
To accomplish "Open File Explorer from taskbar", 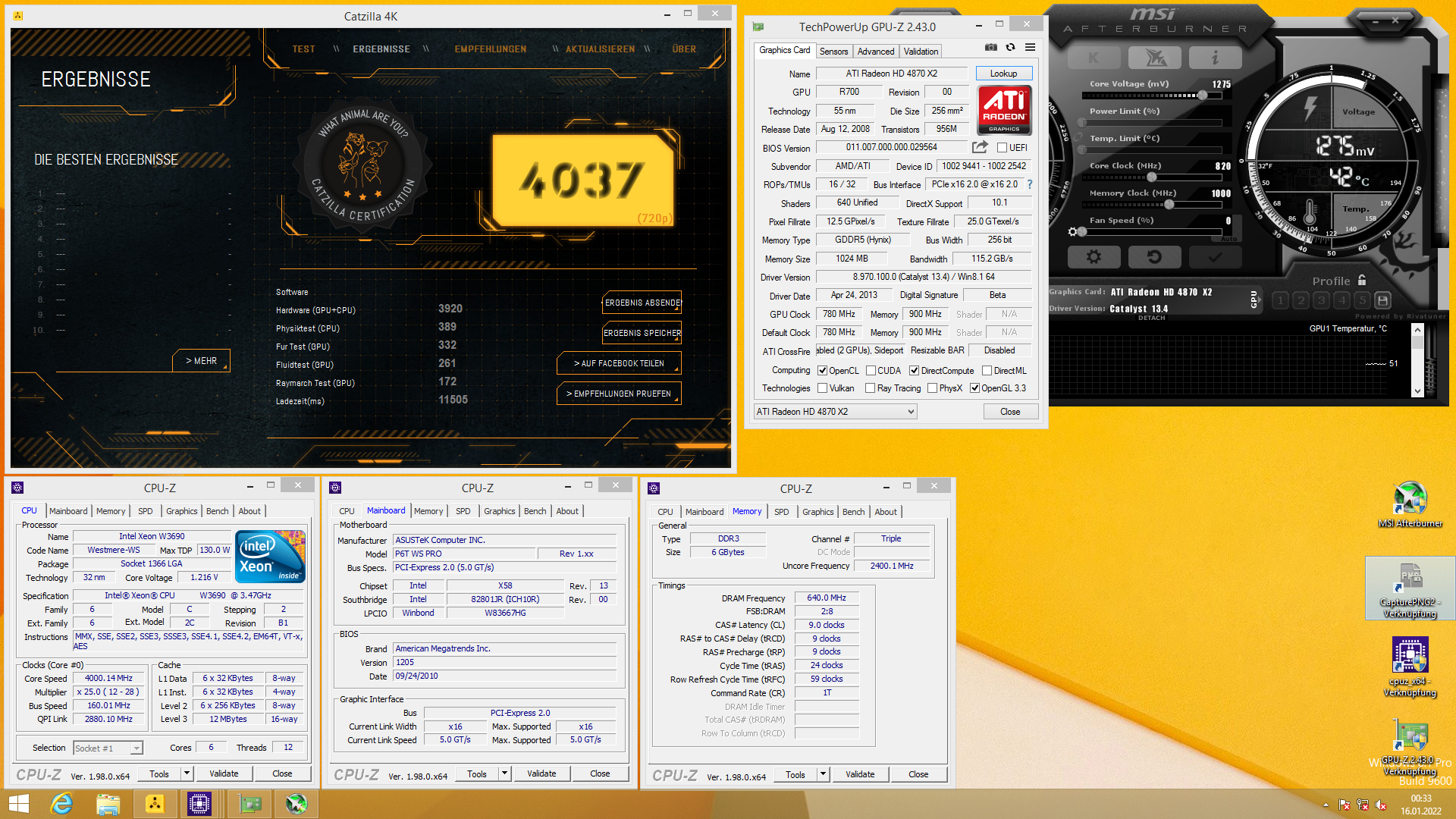I will tap(108, 804).
